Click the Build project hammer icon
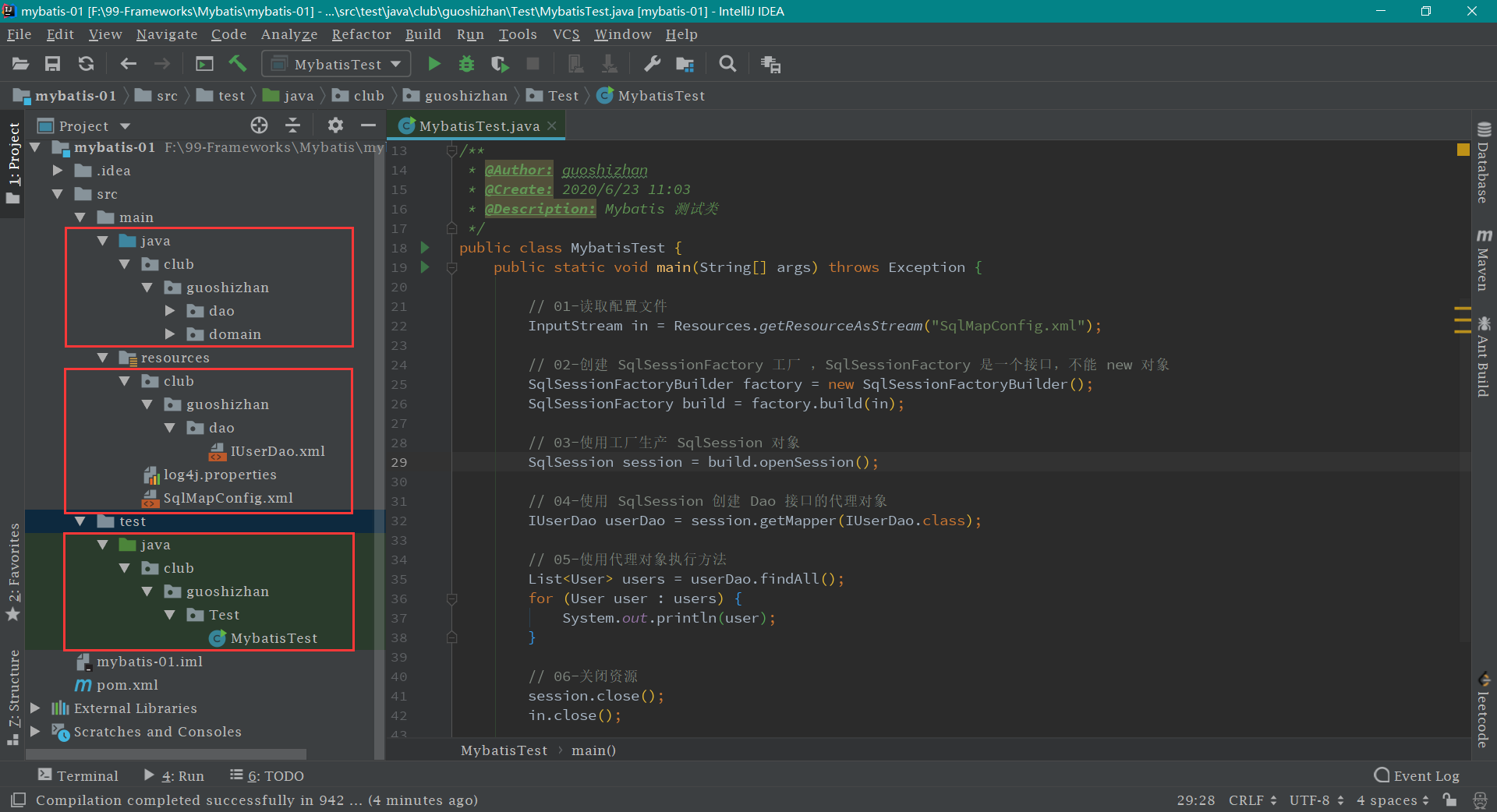 (x=238, y=64)
